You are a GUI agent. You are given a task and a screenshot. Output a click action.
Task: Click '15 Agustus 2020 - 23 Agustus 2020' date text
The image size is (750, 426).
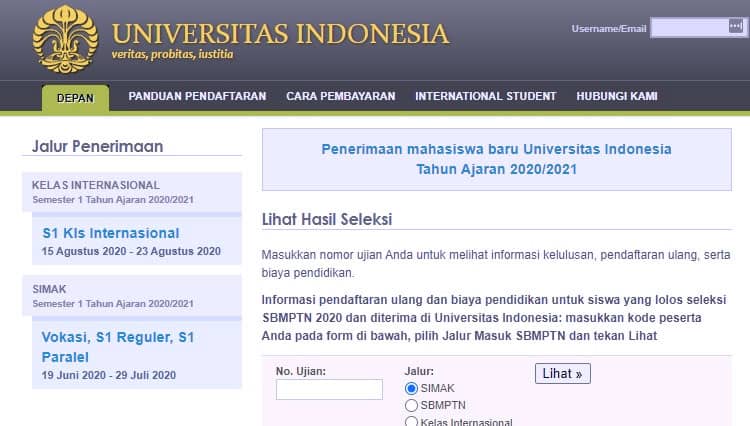point(131,251)
